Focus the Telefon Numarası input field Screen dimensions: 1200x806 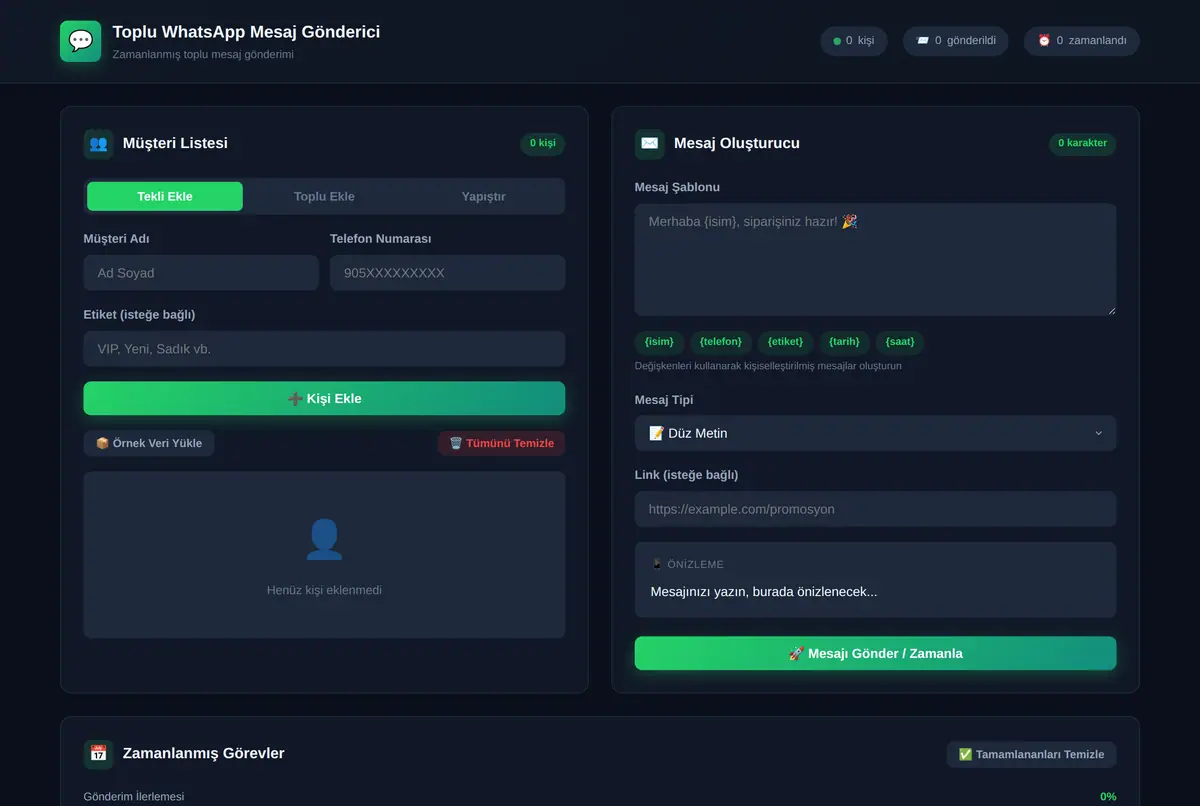(x=447, y=273)
